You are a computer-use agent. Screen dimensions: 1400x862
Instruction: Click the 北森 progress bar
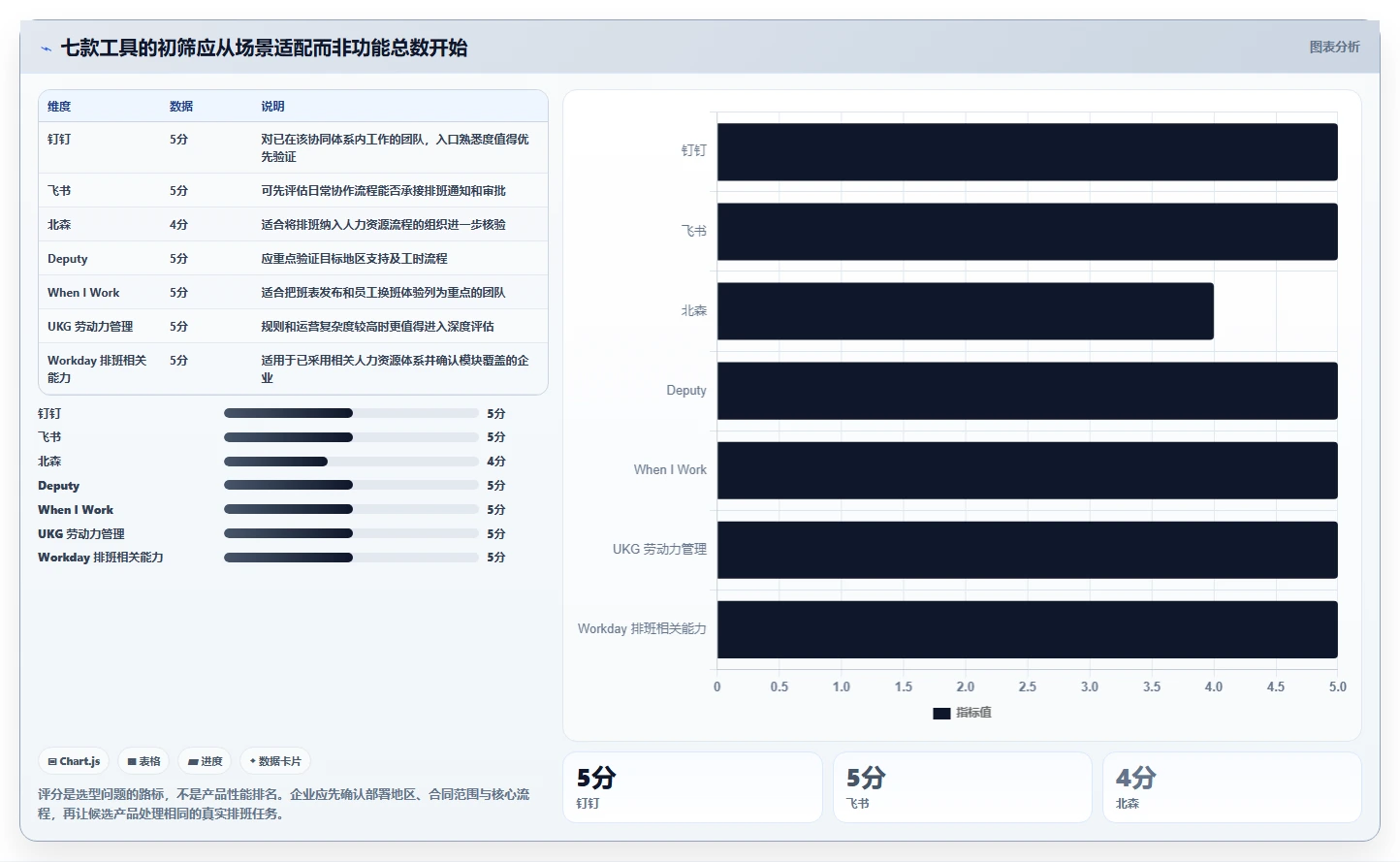click(x=351, y=462)
